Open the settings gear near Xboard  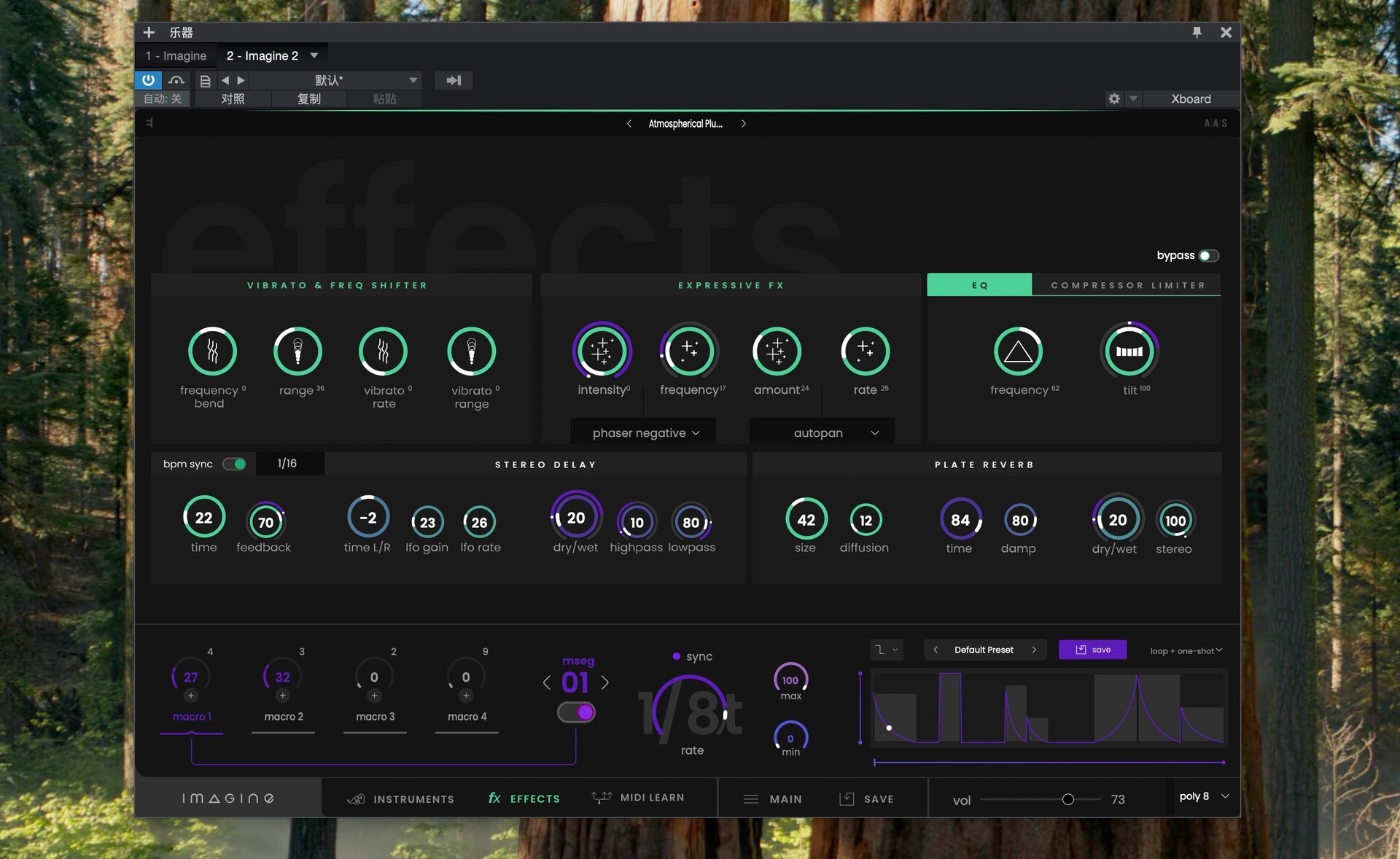(x=1113, y=99)
